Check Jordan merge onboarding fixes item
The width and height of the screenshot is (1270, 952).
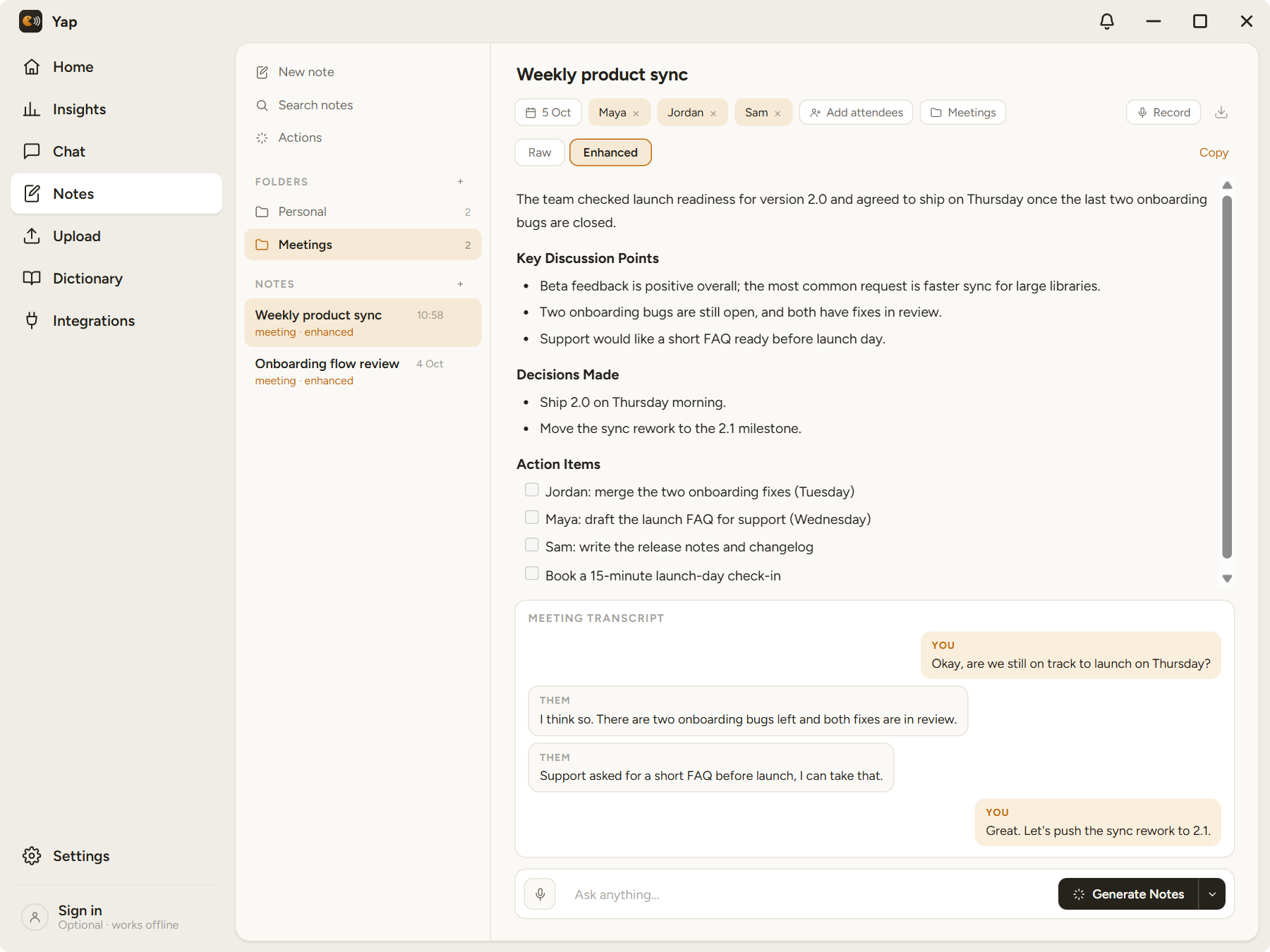[532, 490]
